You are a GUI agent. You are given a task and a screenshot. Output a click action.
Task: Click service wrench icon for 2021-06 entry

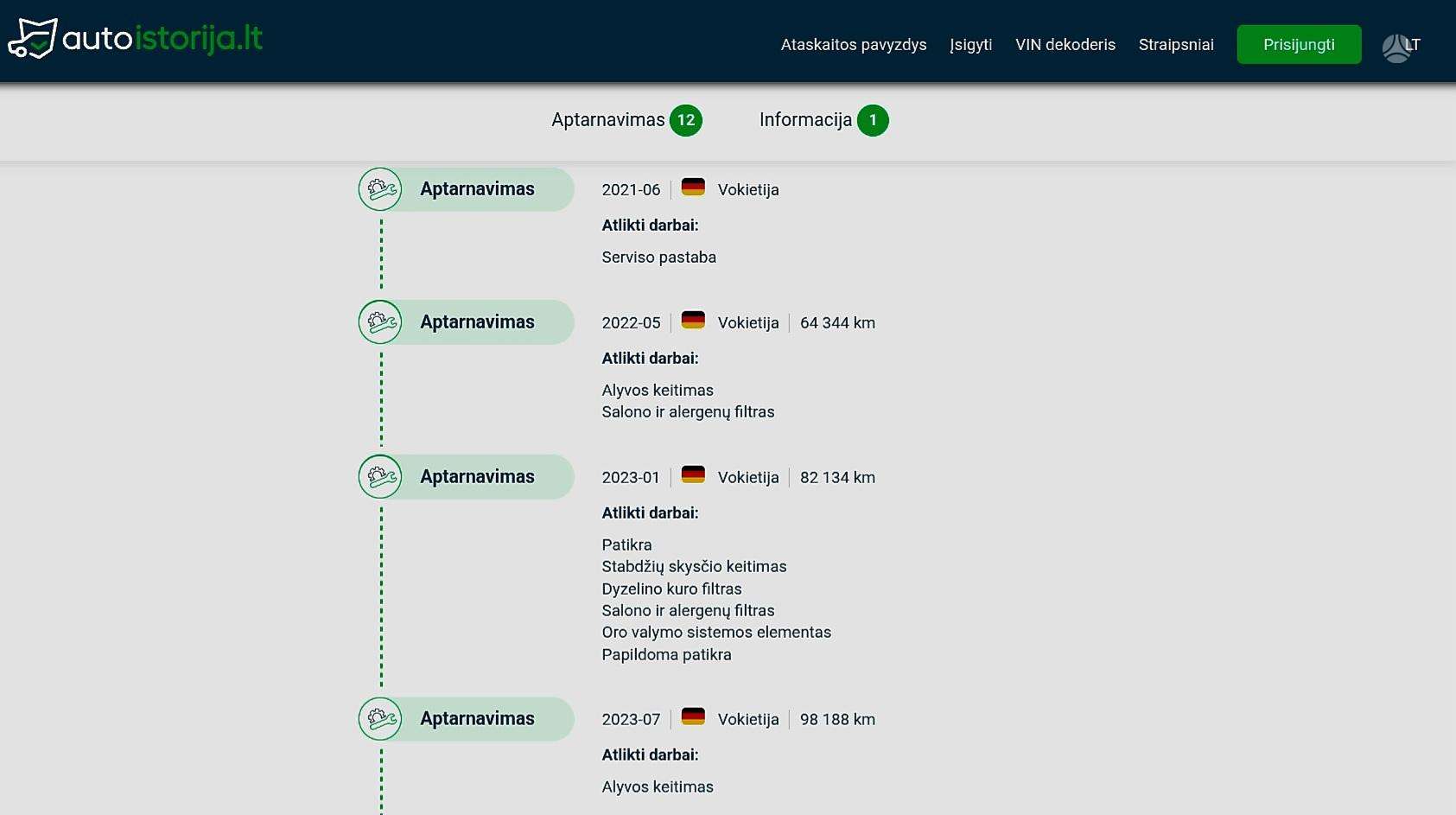tap(380, 189)
